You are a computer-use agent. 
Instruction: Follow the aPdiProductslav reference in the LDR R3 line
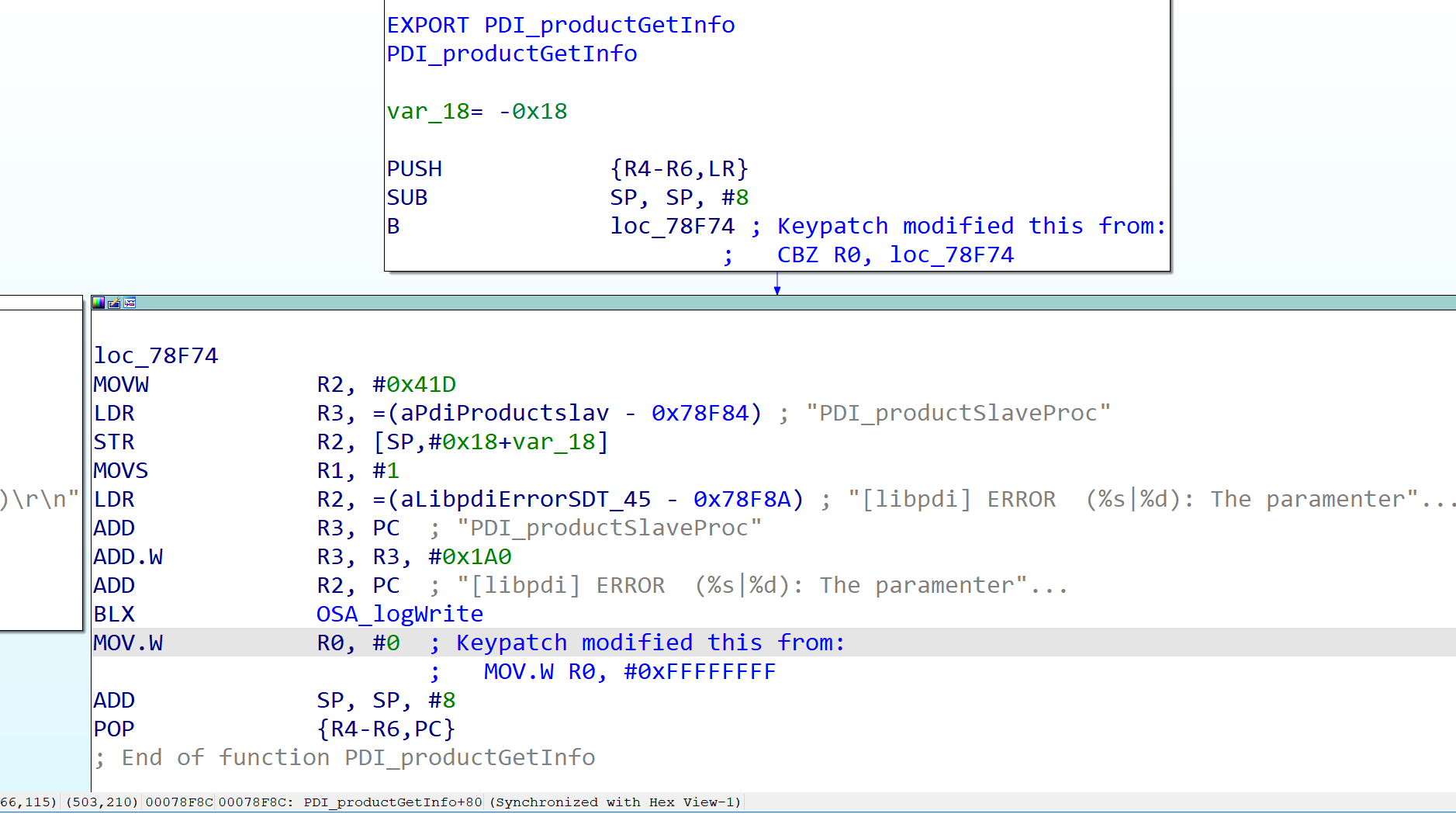[x=505, y=413]
